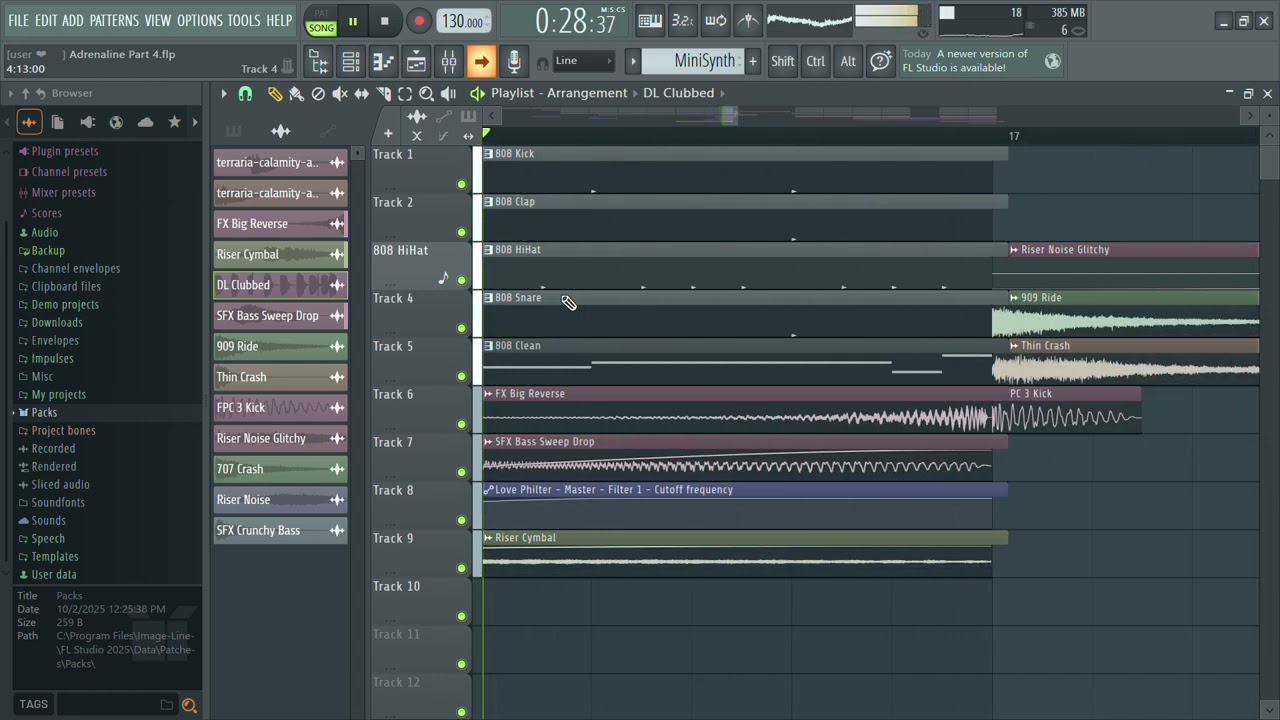Mute Track 9 green light

[461, 568]
